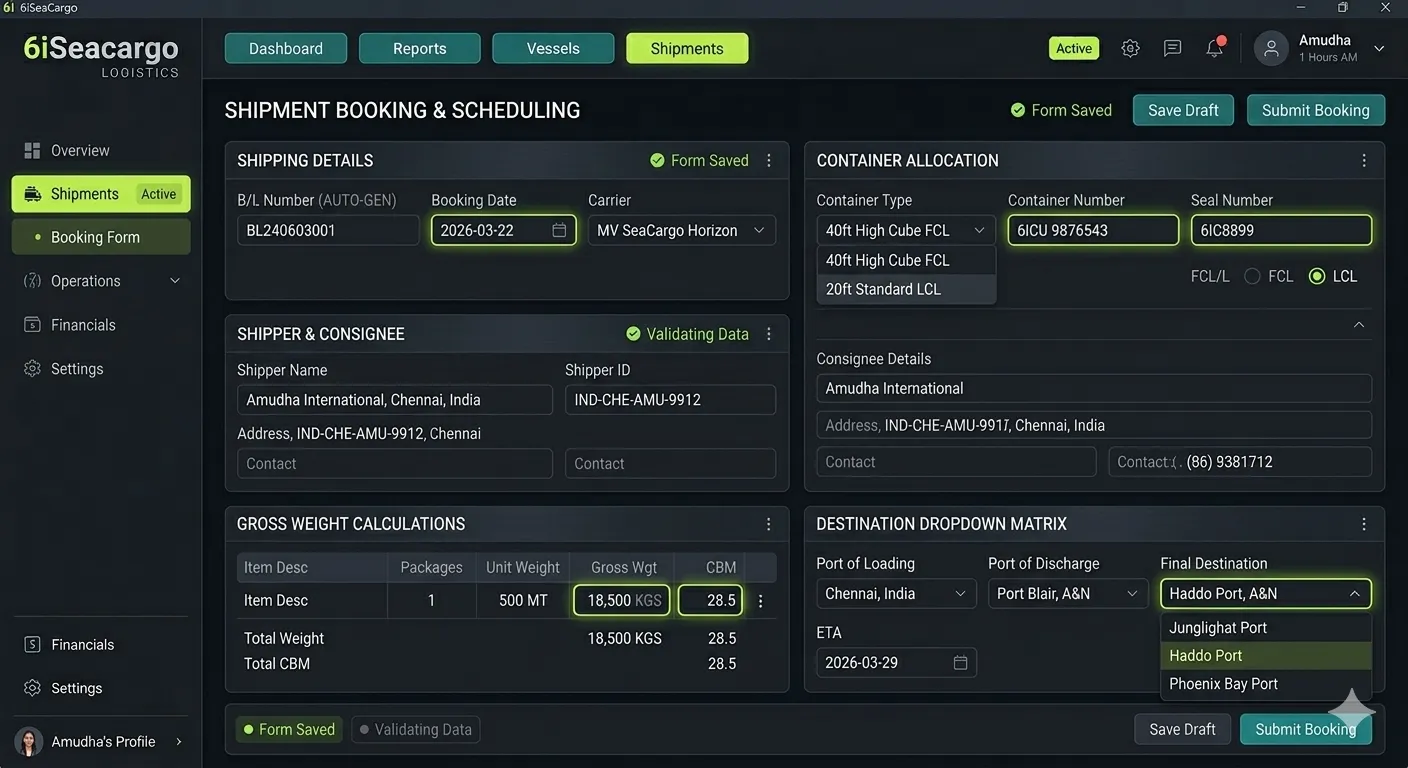Open the Carrier dropdown

(682, 230)
